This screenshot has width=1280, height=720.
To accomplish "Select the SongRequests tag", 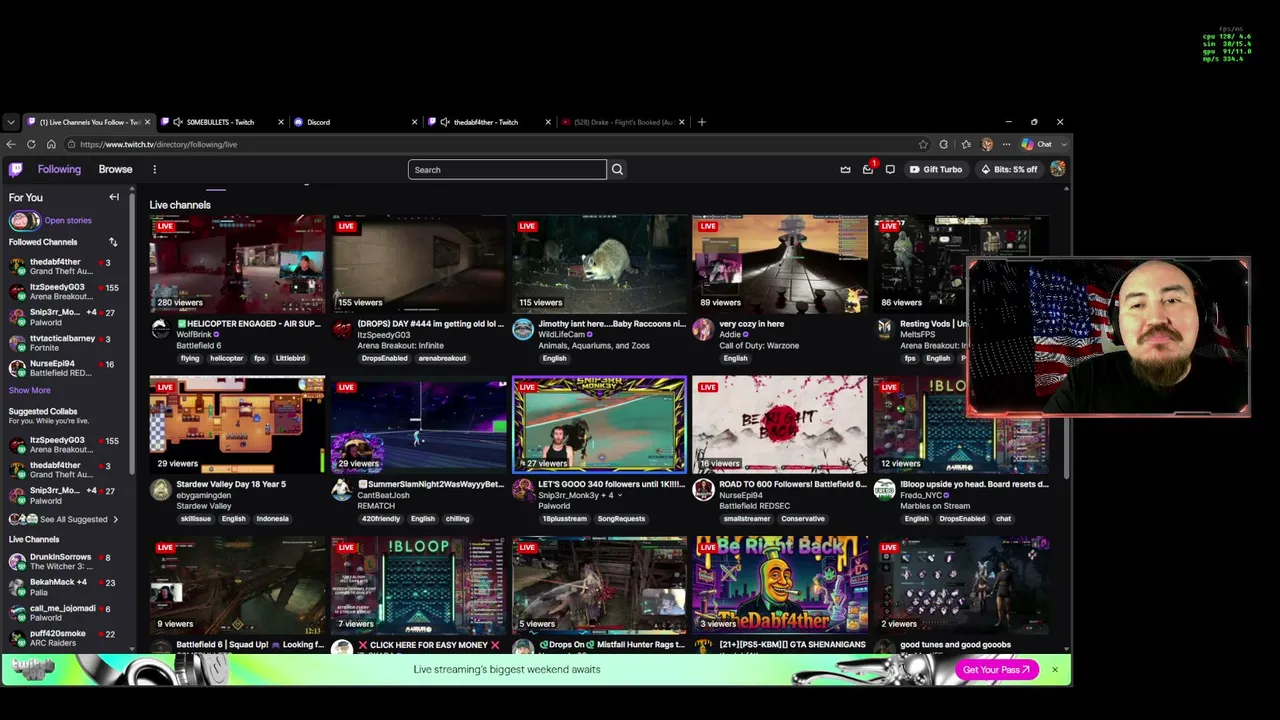I will (x=621, y=519).
